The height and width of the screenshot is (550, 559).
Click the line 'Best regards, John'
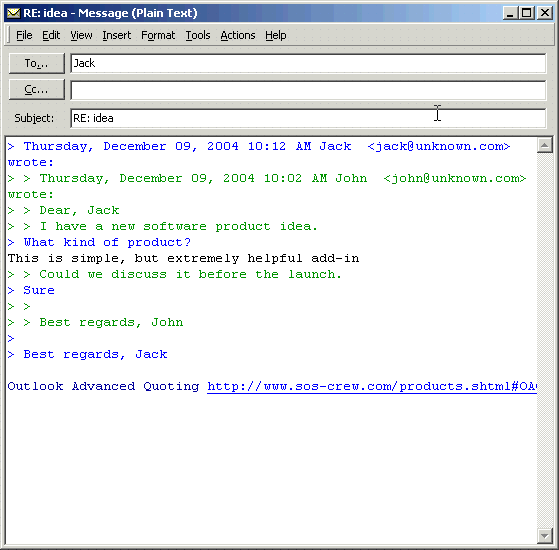[95, 323]
